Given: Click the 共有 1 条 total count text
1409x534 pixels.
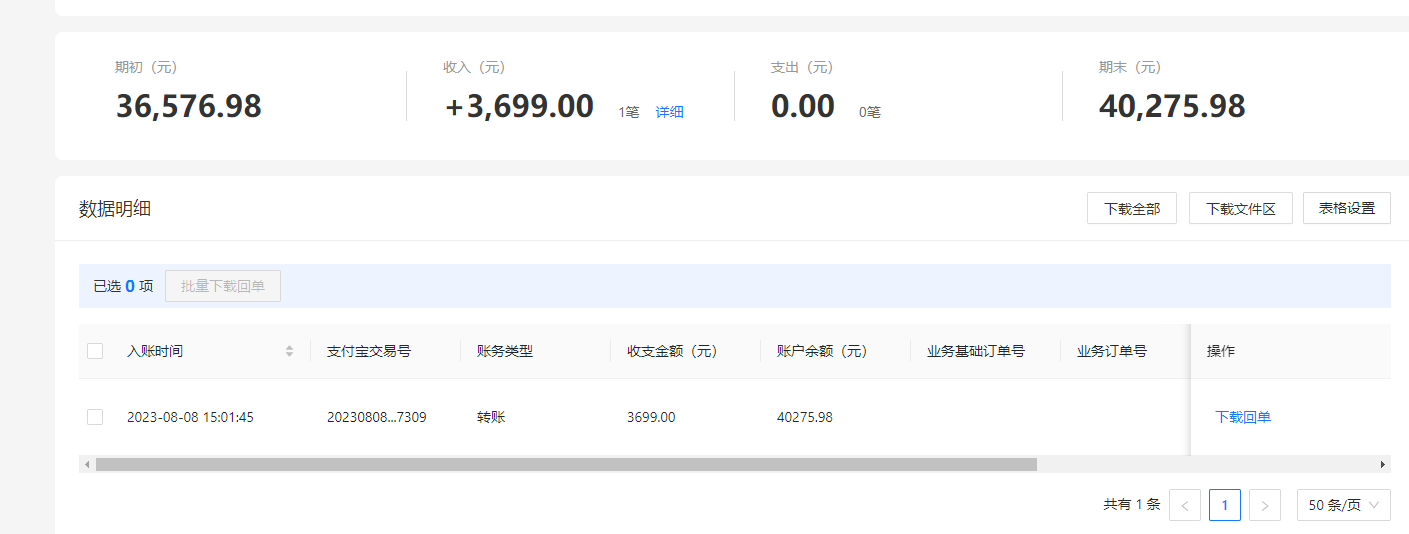Looking at the screenshot, I should point(1132,505).
